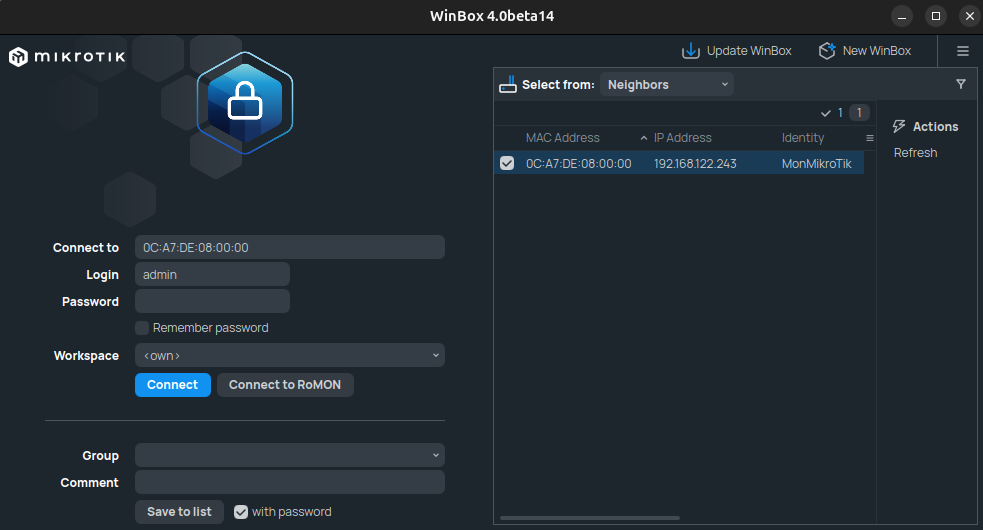983x530 pixels.
Task: Deselect the MonMikroTik neighbor row checkbox
Action: tap(507, 163)
